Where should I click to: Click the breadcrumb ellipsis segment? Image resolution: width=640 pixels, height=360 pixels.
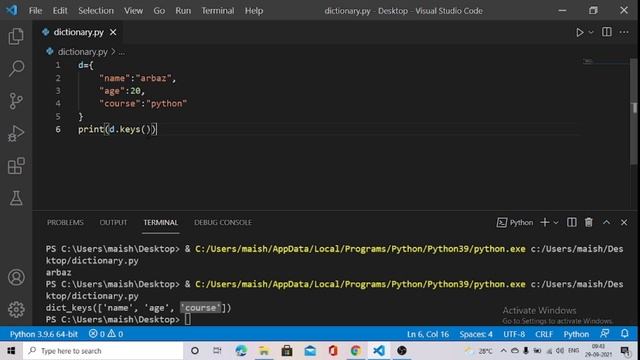pyautogui.click(x=122, y=52)
